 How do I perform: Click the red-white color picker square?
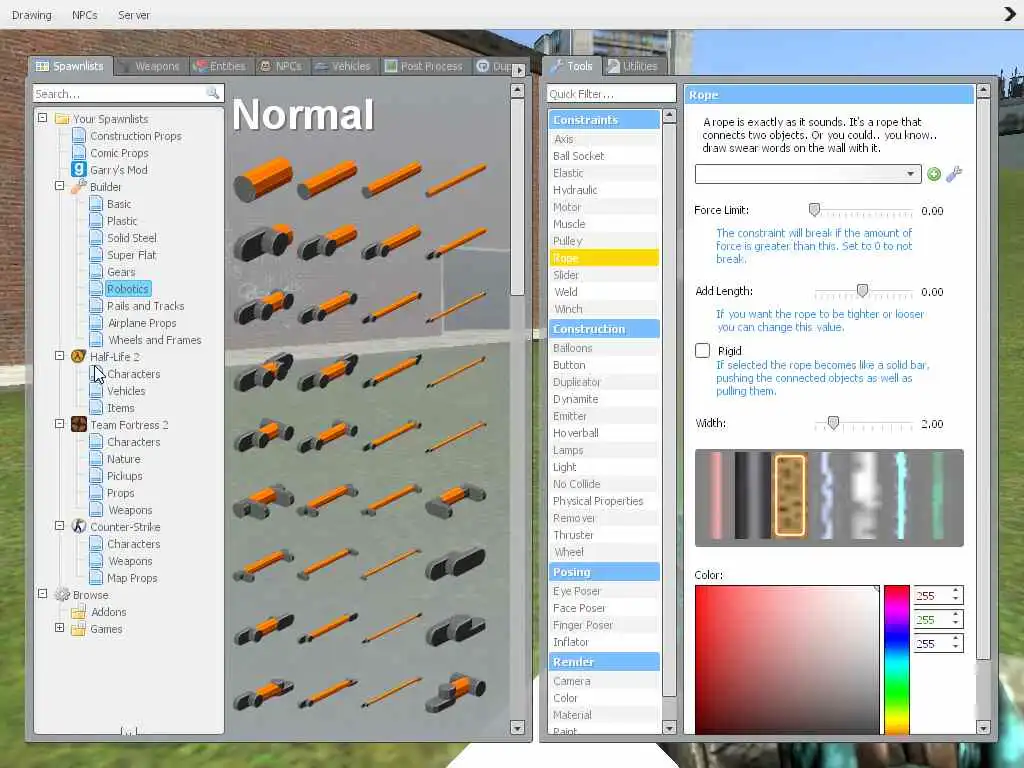coord(787,660)
